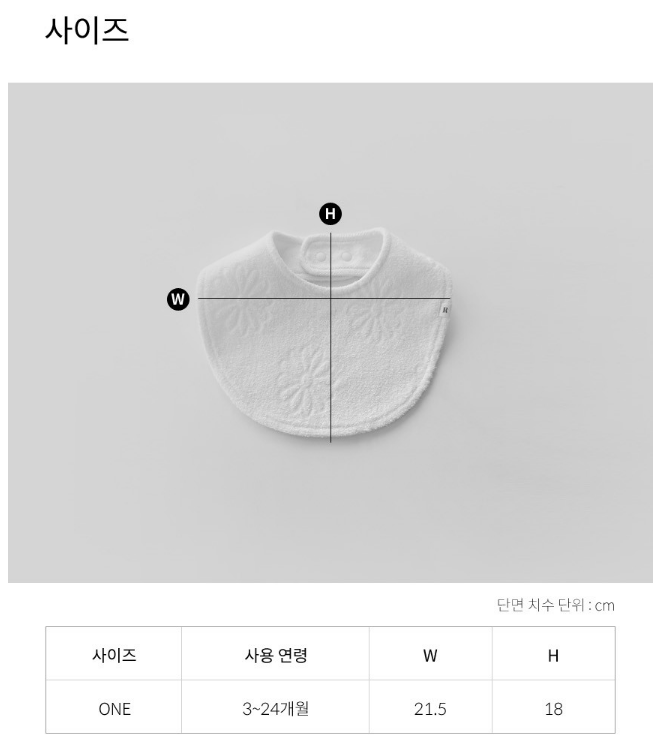Click the intersection of the measurement lines
Screen dimensions: 659x746
pyautogui.click(x=331, y=298)
